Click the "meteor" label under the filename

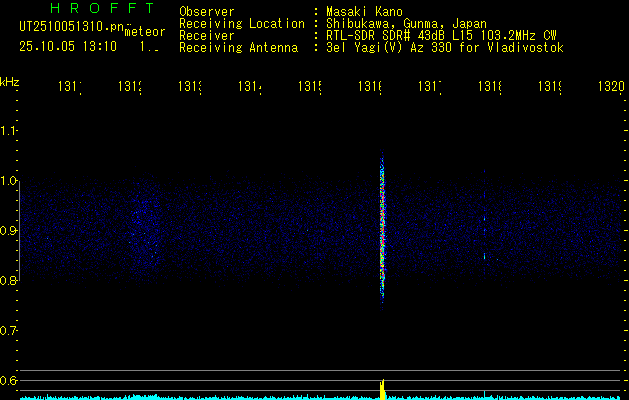pos(144,31)
